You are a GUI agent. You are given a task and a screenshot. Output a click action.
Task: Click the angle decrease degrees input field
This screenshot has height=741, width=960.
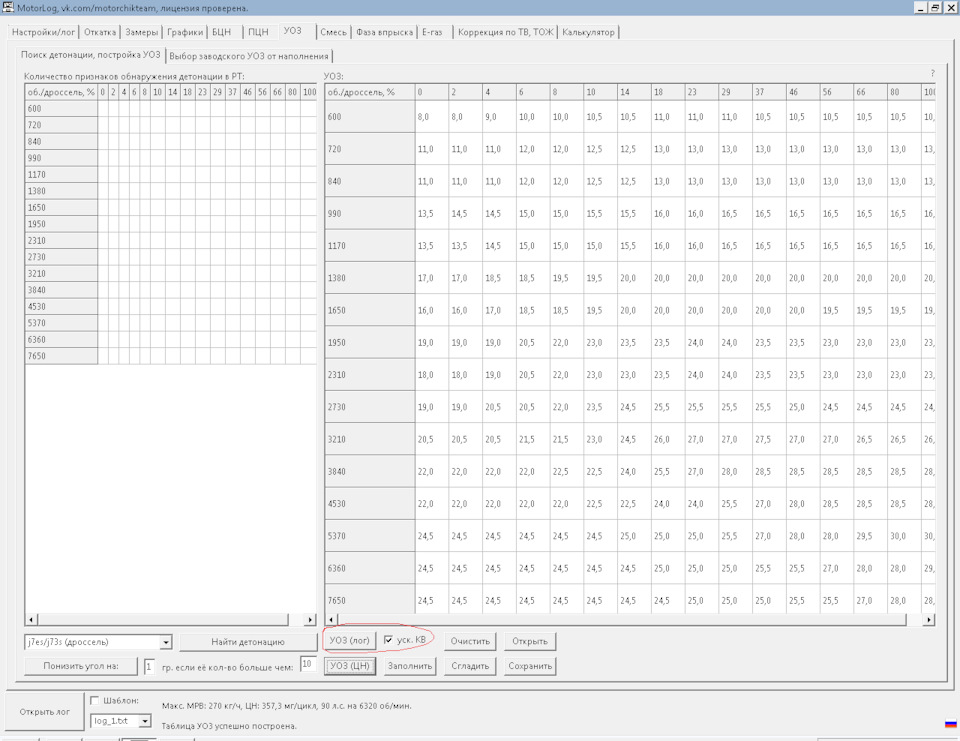point(149,666)
